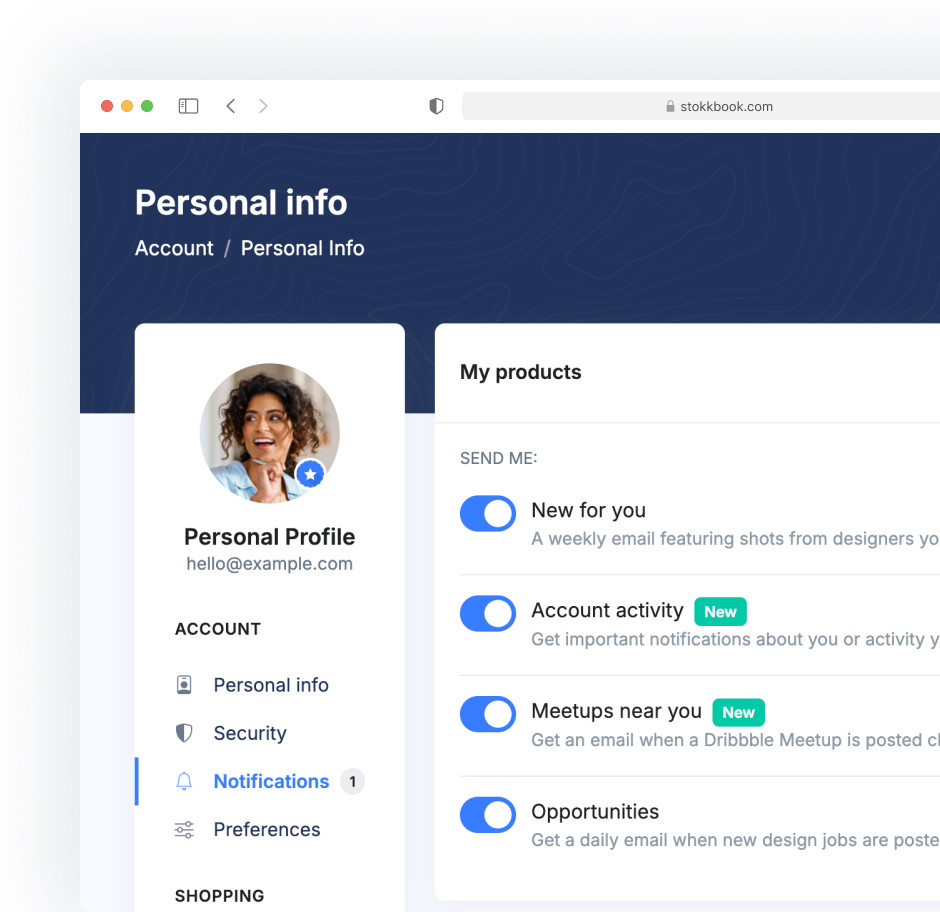The width and height of the screenshot is (940, 912).
Task: Click the important notifications description text
Action: (736, 639)
